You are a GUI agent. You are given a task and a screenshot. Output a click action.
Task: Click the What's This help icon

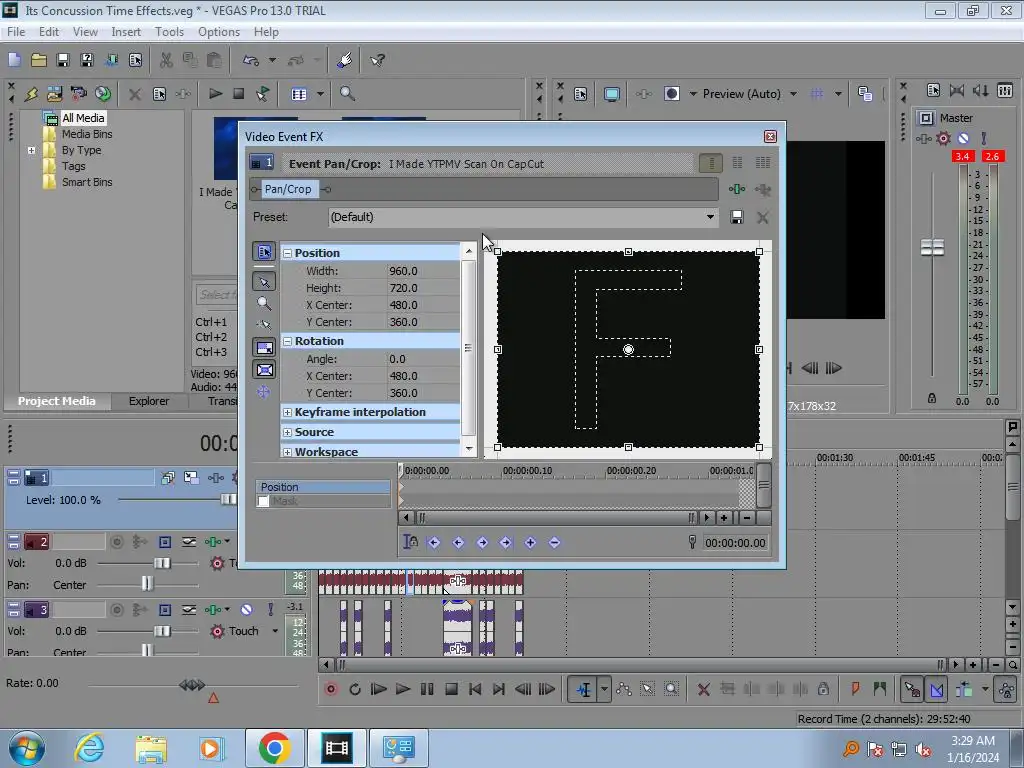pos(377,60)
